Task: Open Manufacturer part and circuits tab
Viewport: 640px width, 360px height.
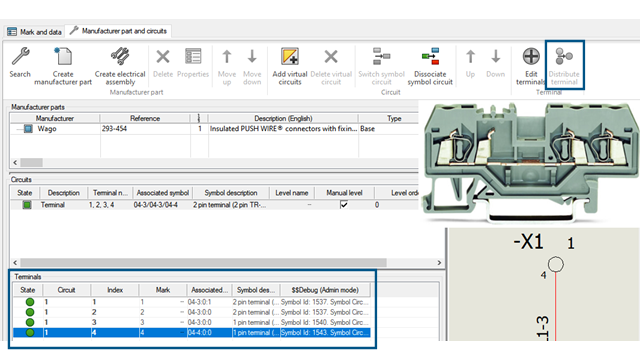Action: [x=118, y=31]
